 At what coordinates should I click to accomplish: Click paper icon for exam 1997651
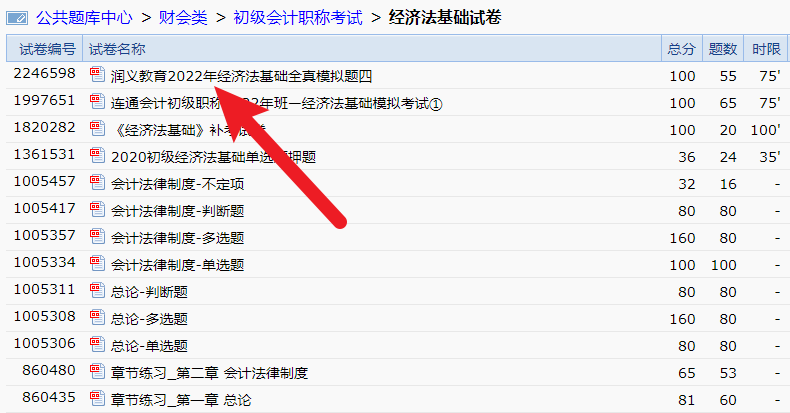(x=97, y=102)
